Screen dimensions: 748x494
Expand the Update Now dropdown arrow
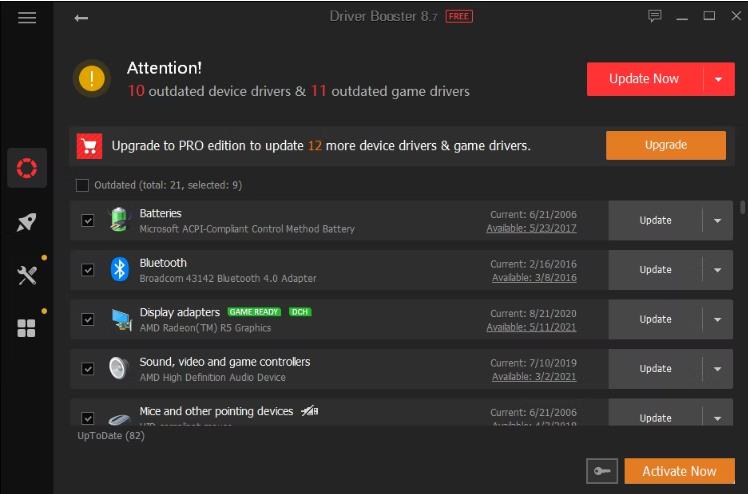pyautogui.click(x=718, y=79)
